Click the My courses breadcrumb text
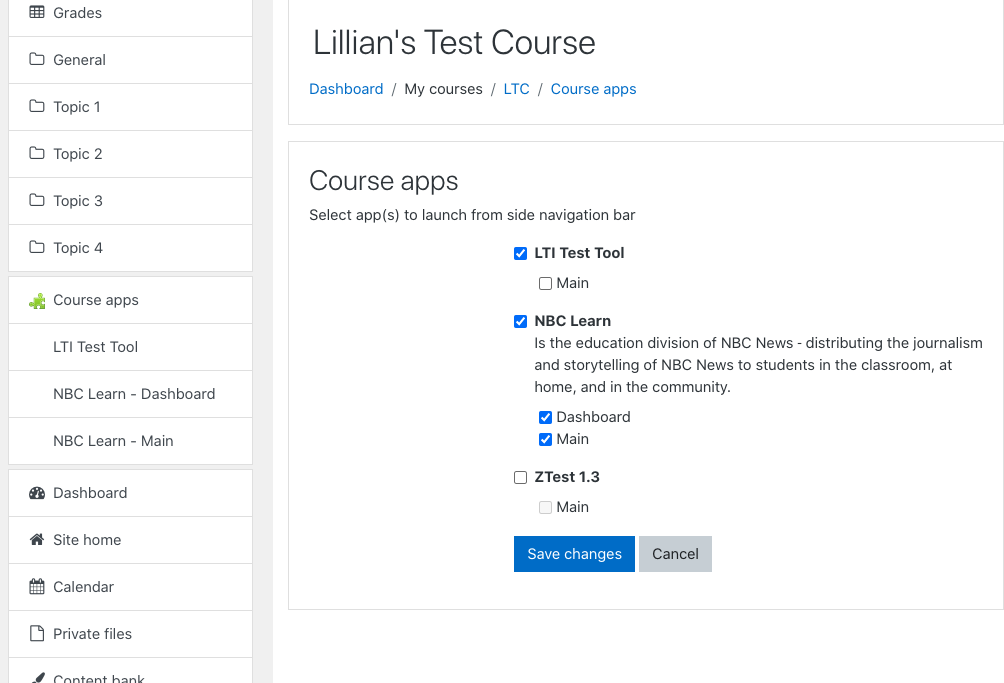1004x683 pixels. 443,89
